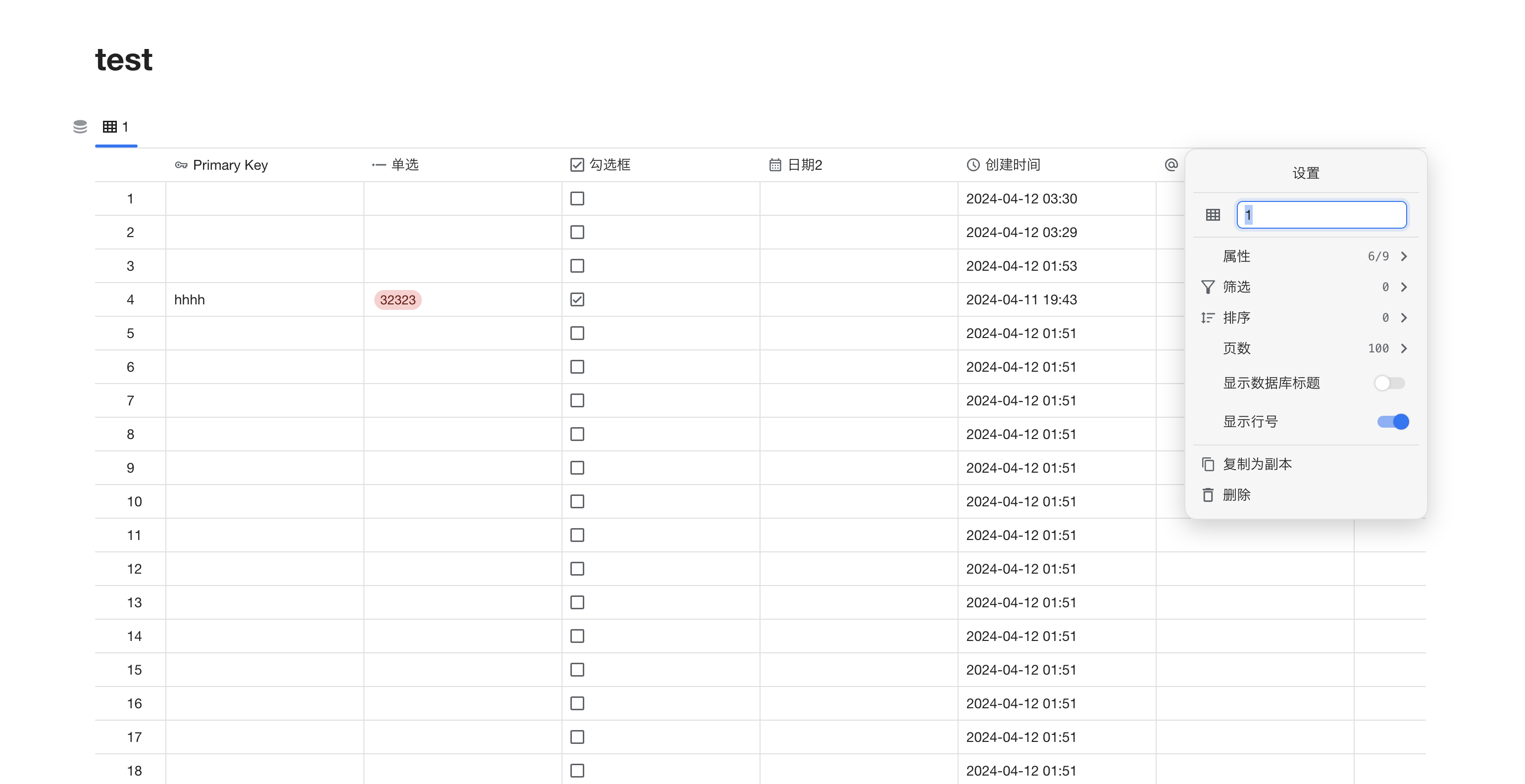Click the copy icon beside 复制为副本
This screenshot has height=784, width=1525.
(1208, 464)
